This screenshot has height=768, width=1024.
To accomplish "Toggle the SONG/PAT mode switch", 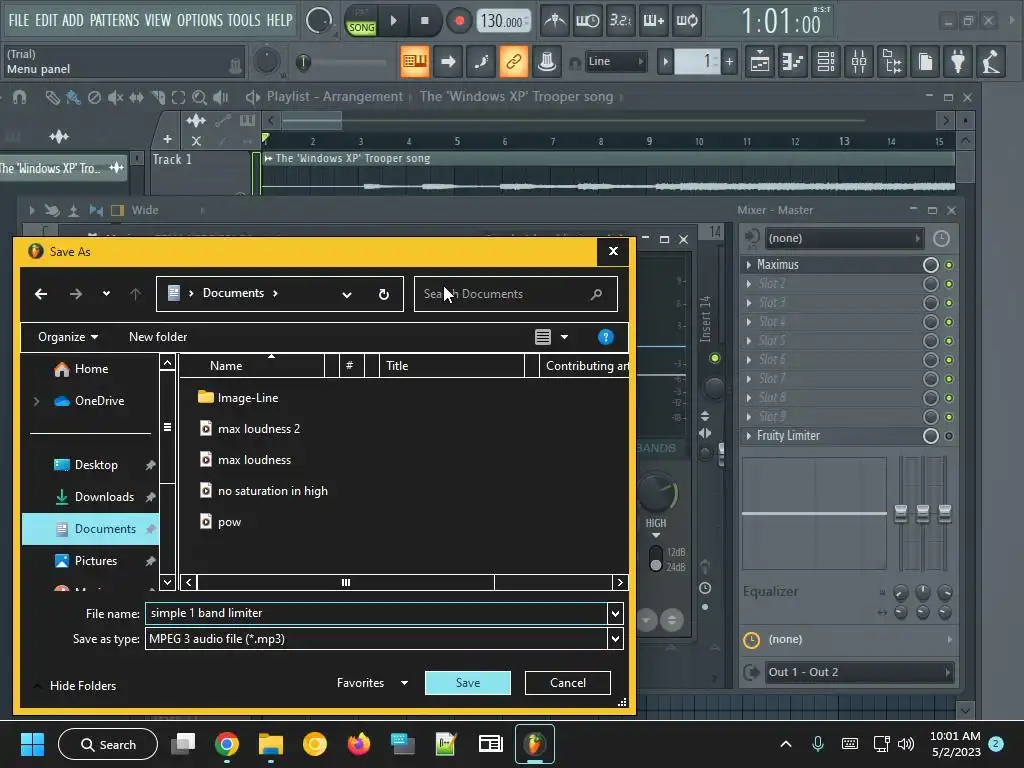I will (x=361, y=22).
